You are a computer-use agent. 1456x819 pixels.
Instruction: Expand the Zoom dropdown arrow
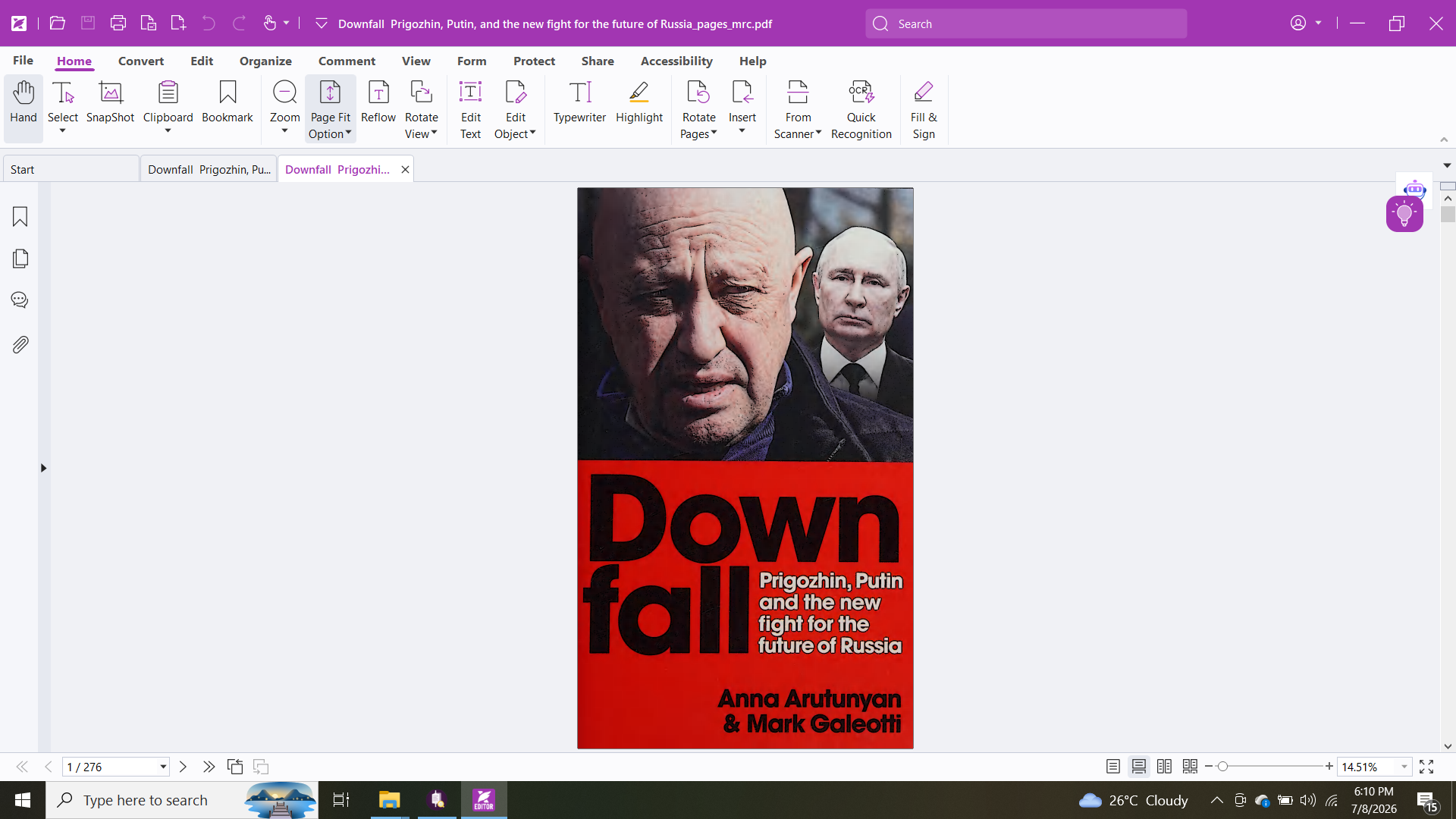285,131
